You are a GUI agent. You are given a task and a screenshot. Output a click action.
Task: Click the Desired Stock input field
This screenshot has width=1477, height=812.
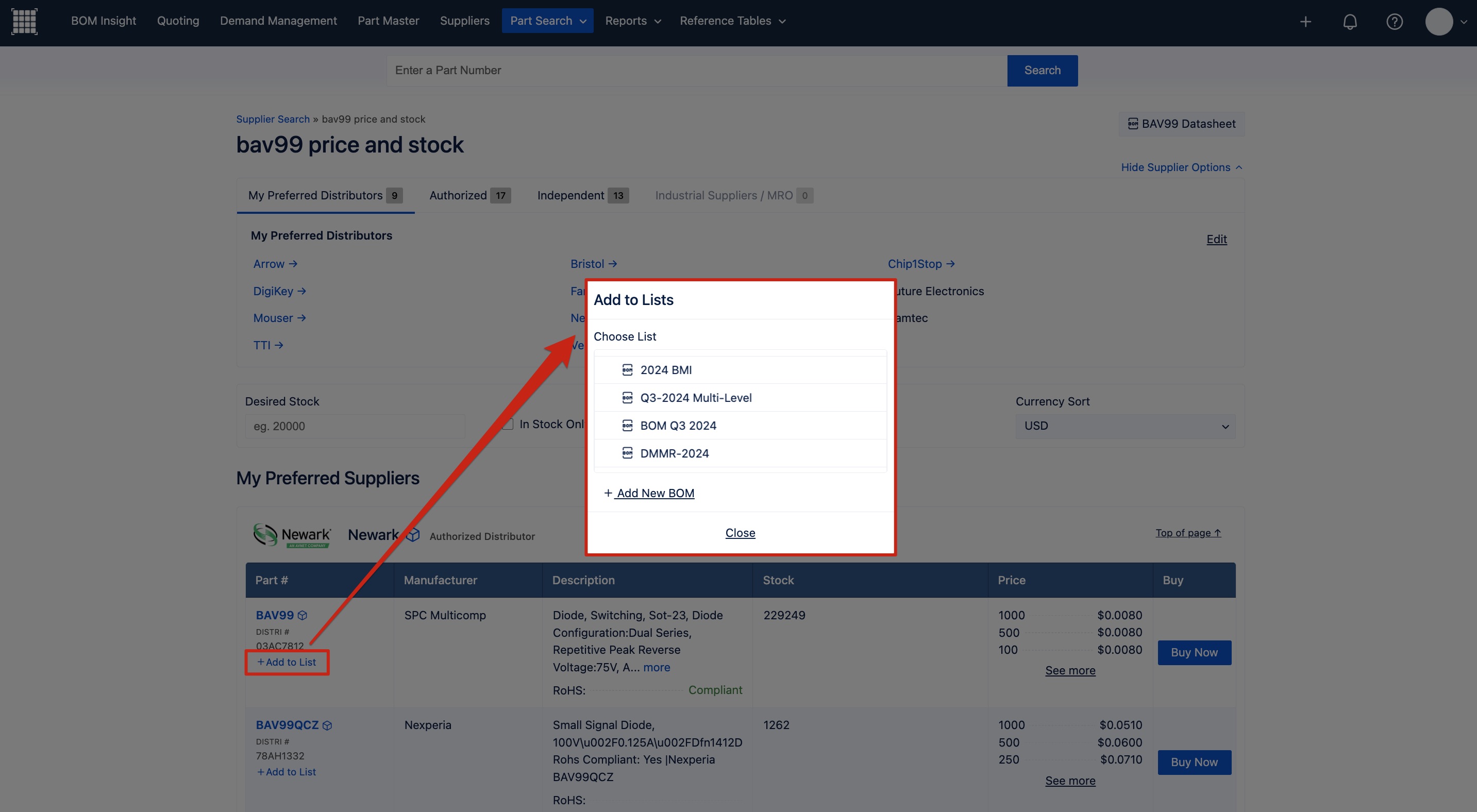tap(355, 426)
